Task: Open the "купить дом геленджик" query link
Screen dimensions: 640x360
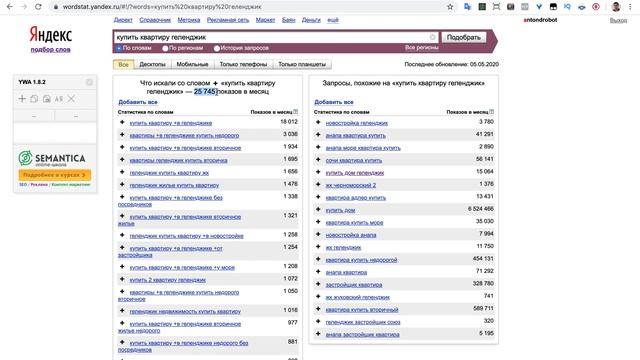Action: point(354,173)
